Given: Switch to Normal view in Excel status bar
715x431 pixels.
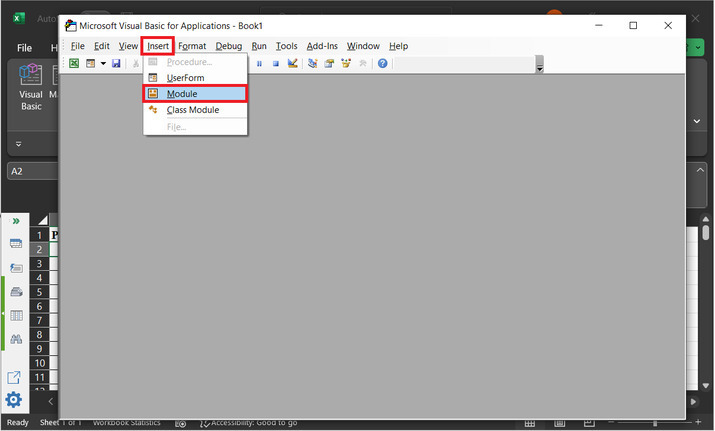Looking at the screenshot, I should click(529, 423).
